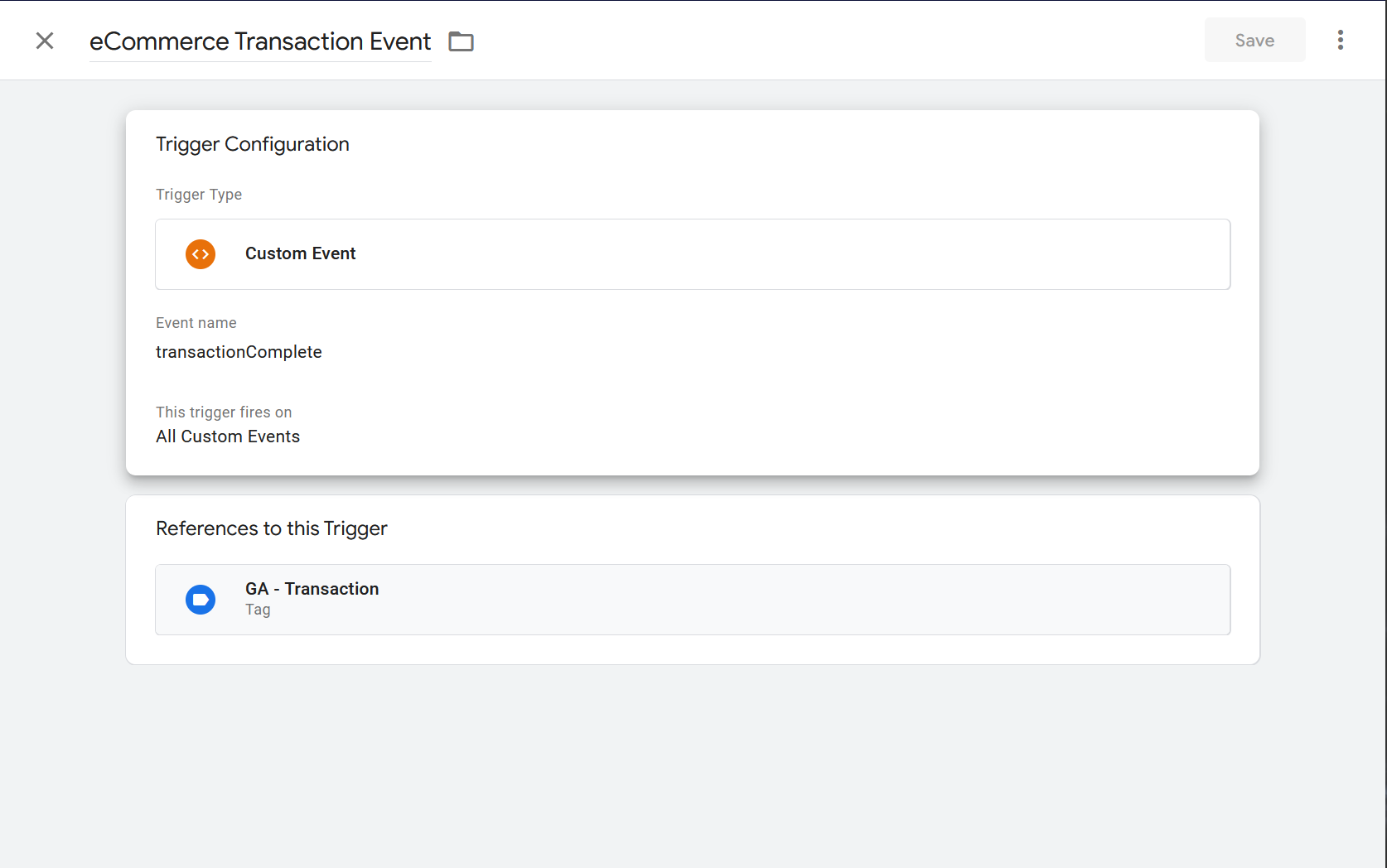The width and height of the screenshot is (1387, 868).
Task: Click the Event name label
Action: (x=196, y=323)
